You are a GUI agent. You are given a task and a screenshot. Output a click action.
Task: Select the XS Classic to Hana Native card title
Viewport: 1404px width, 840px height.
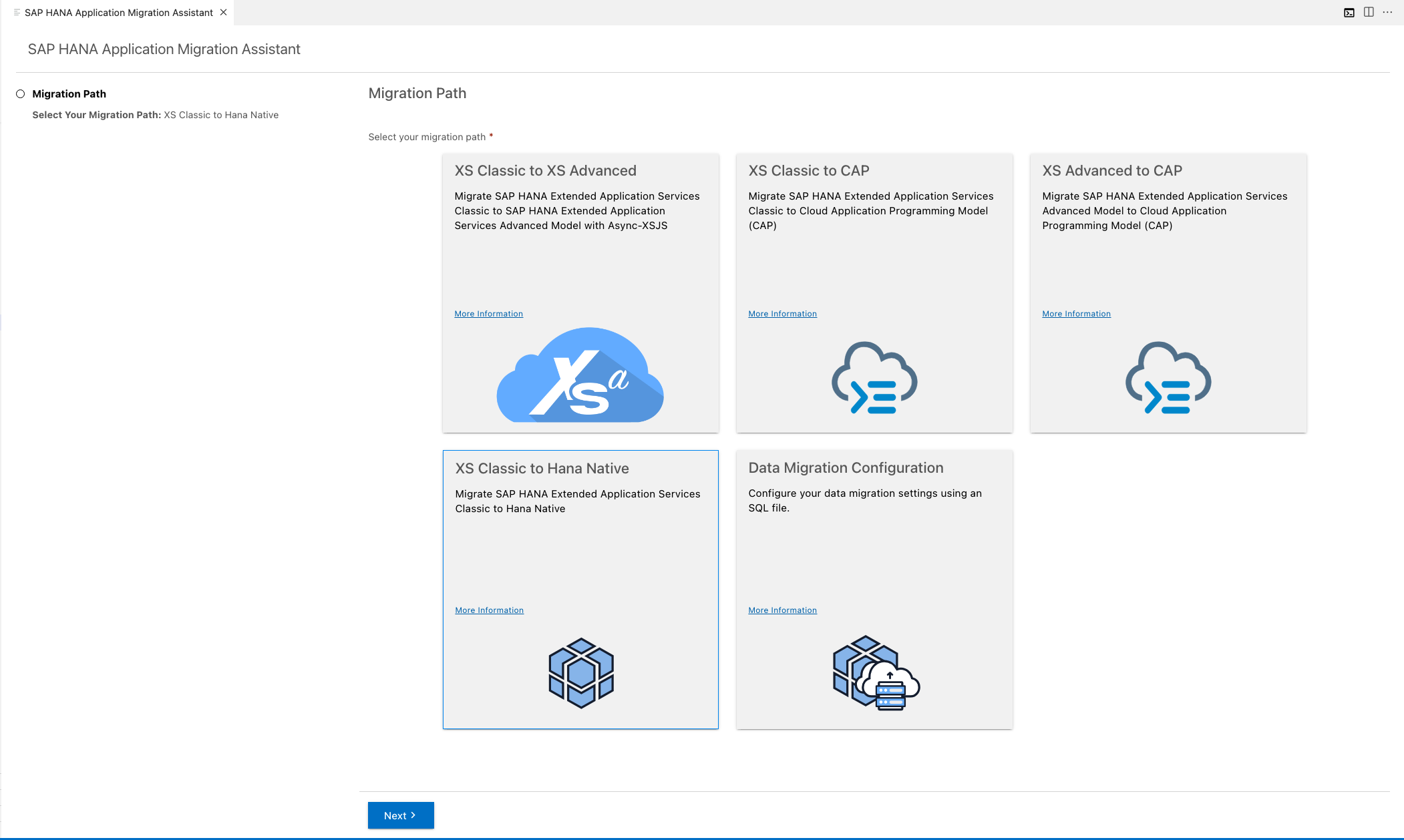pyautogui.click(x=542, y=469)
